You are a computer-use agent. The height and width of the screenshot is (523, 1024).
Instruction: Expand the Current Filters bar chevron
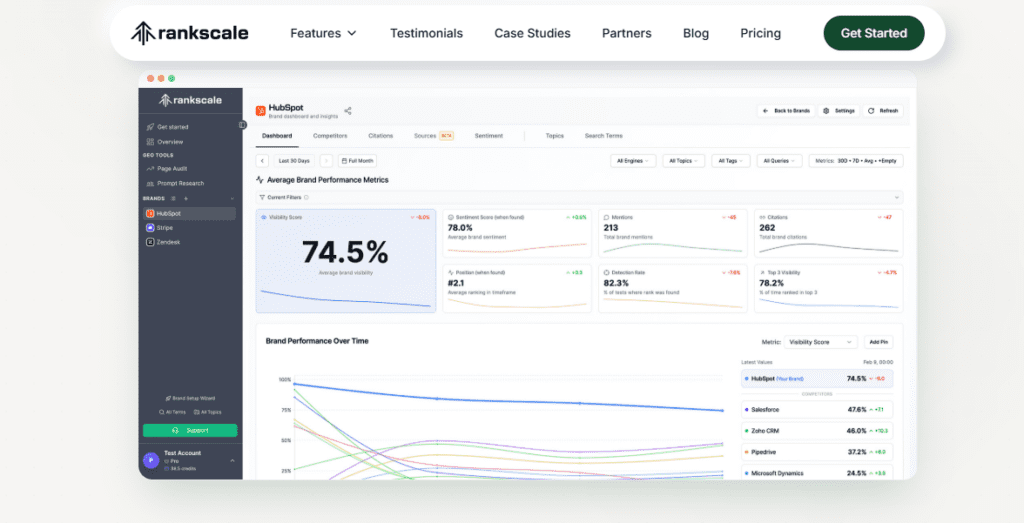click(x=897, y=197)
